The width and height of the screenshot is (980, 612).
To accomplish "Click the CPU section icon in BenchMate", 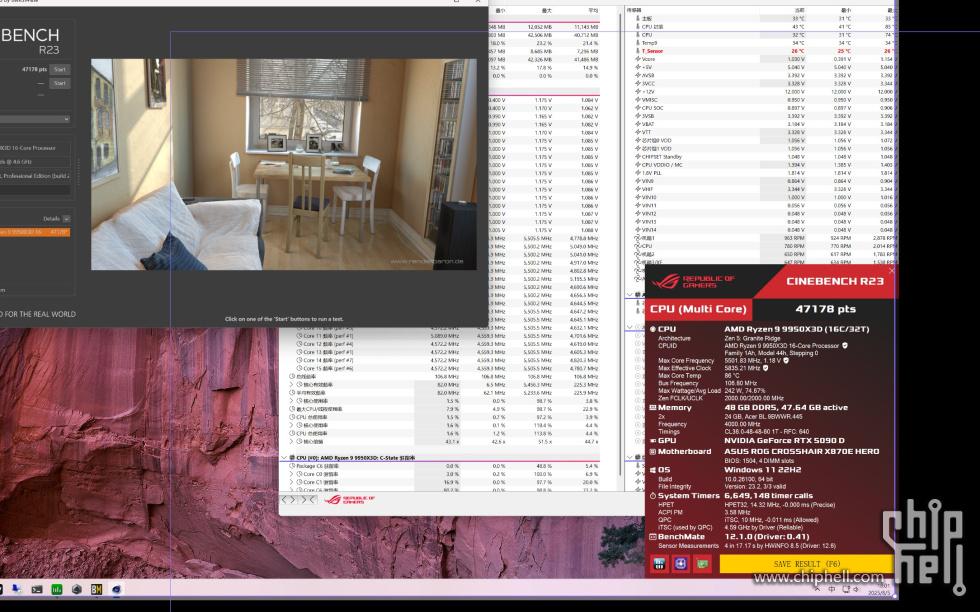I will (x=652, y=329).
